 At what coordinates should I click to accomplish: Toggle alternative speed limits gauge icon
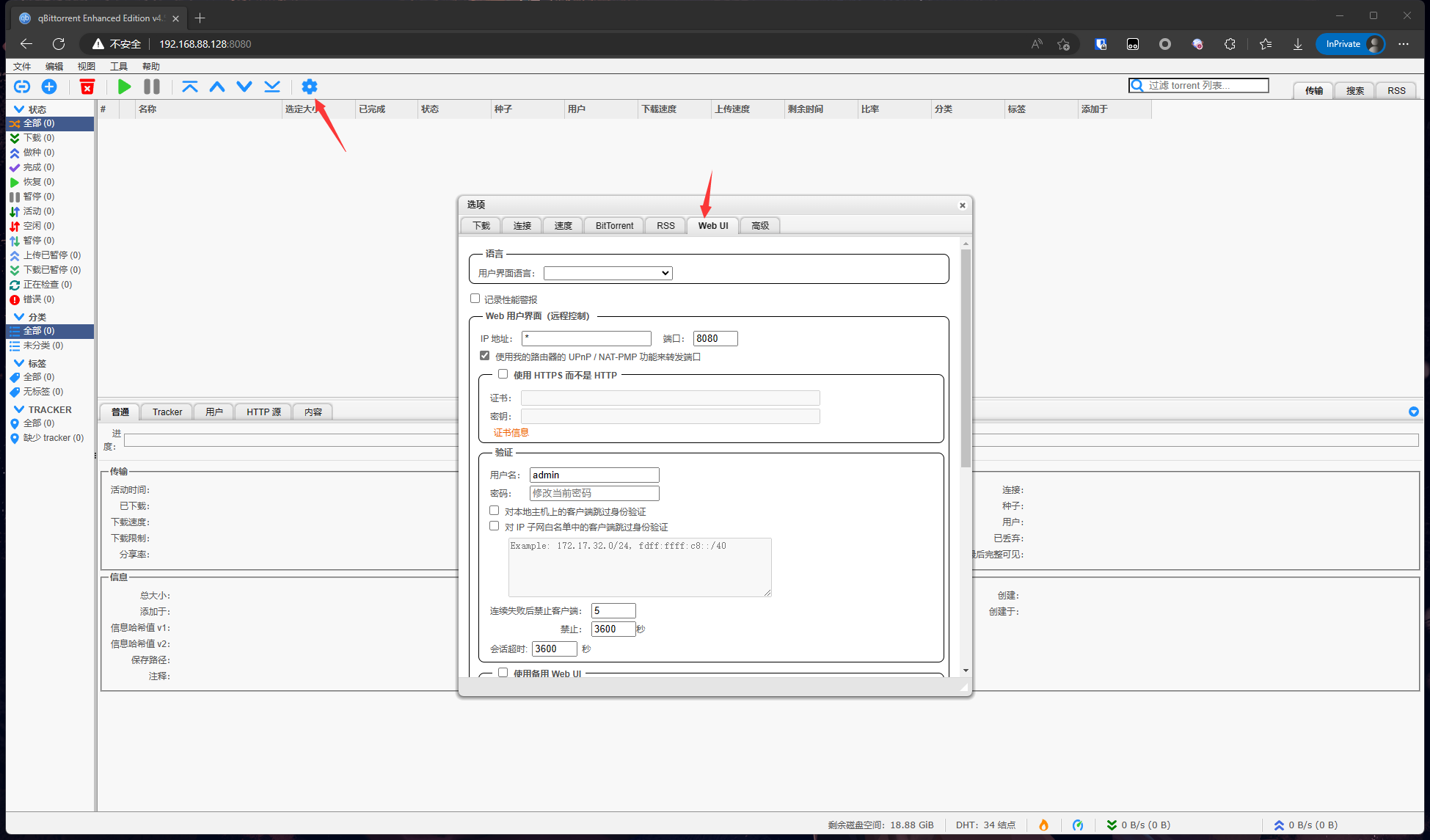pyautogui.click(x=1078, y=825)
